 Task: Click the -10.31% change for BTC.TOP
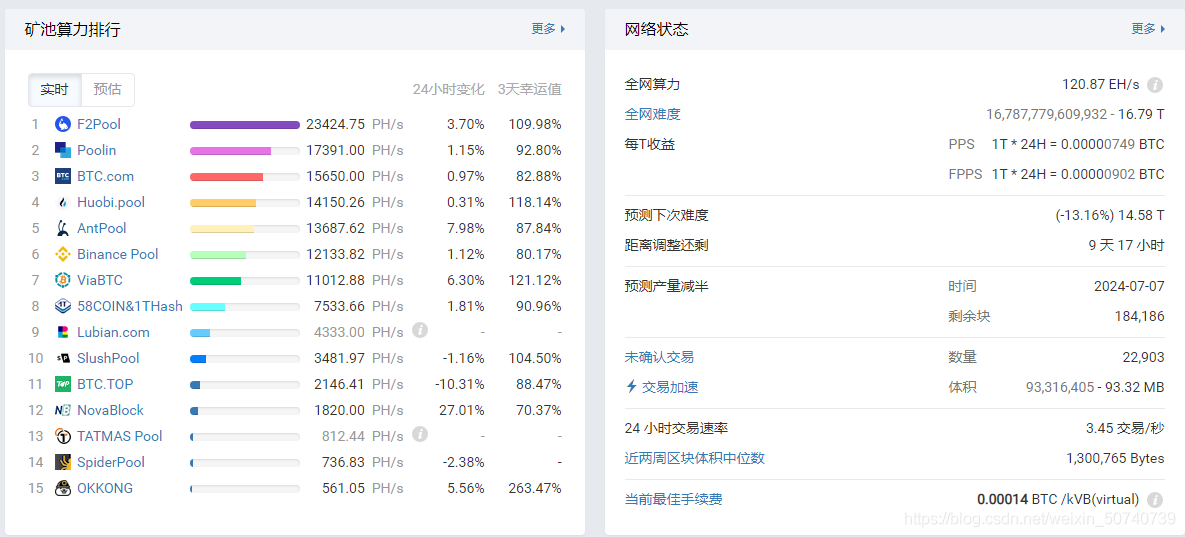coord(459,384)
